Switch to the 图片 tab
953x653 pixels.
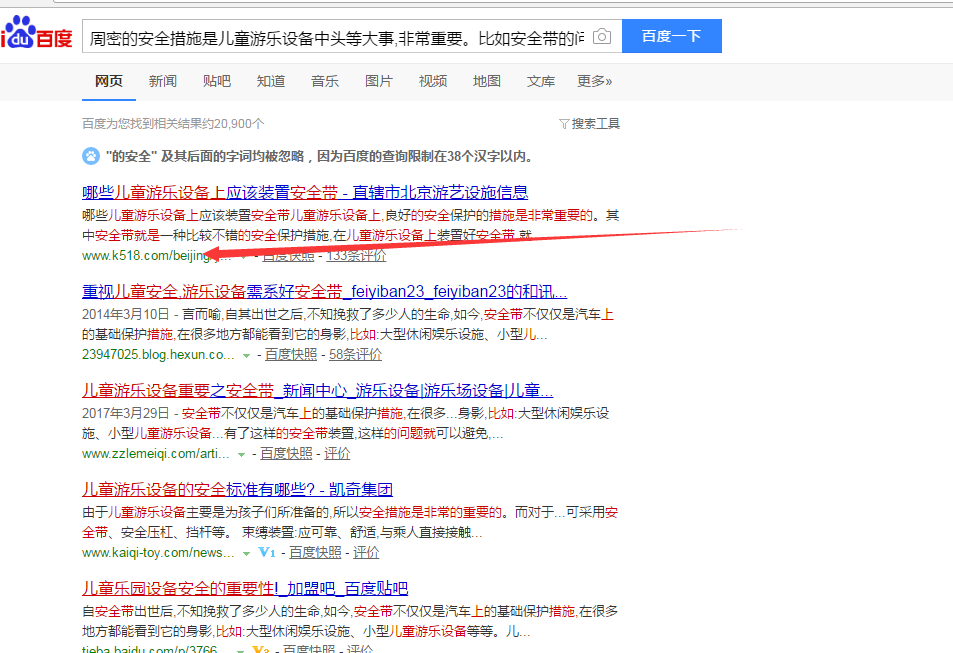(379, 81)
